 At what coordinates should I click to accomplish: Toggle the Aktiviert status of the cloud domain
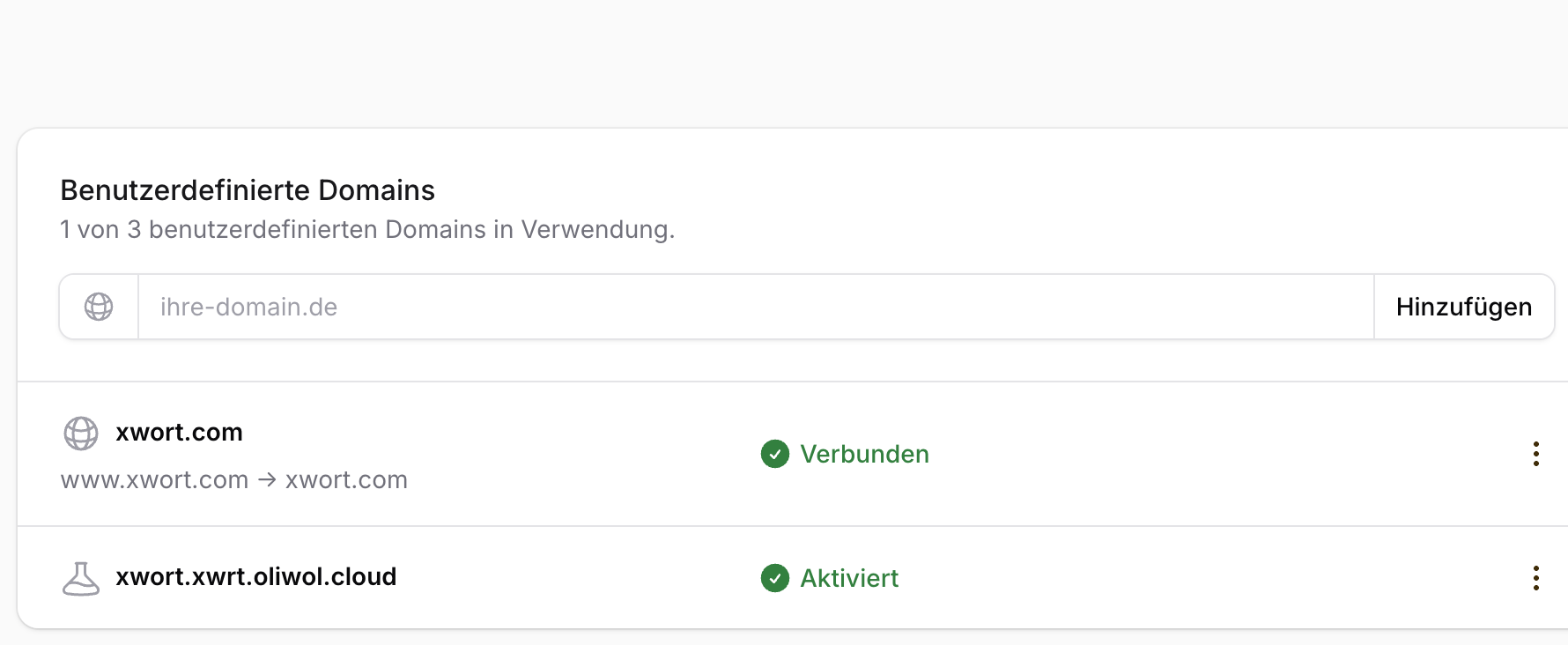click(x=828, y=578)
